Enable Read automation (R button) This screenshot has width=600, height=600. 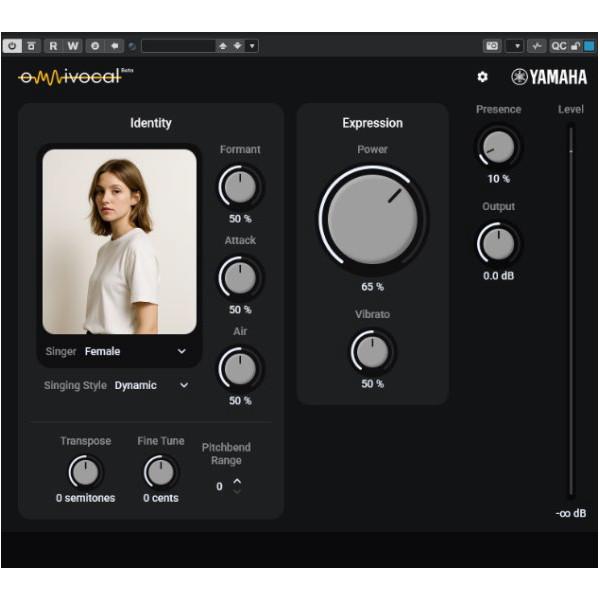click(x=53, y=46)
